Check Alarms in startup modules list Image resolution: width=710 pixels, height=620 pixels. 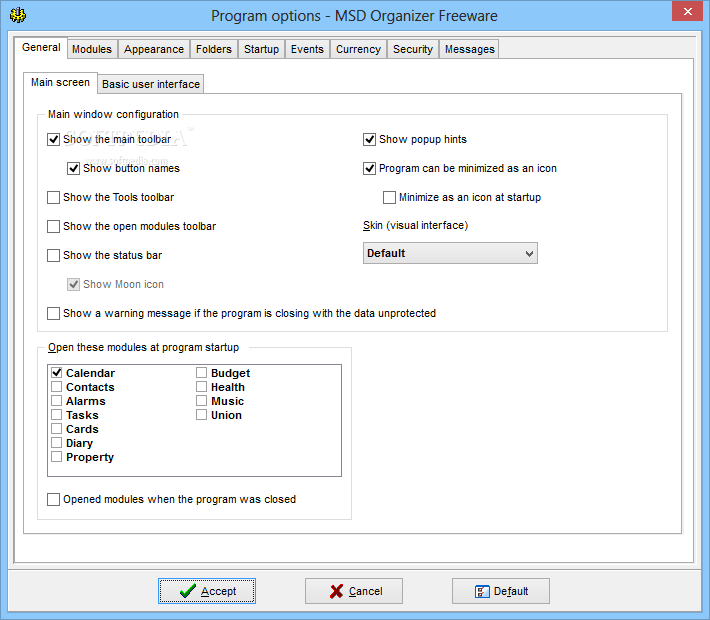click(57, 401)
